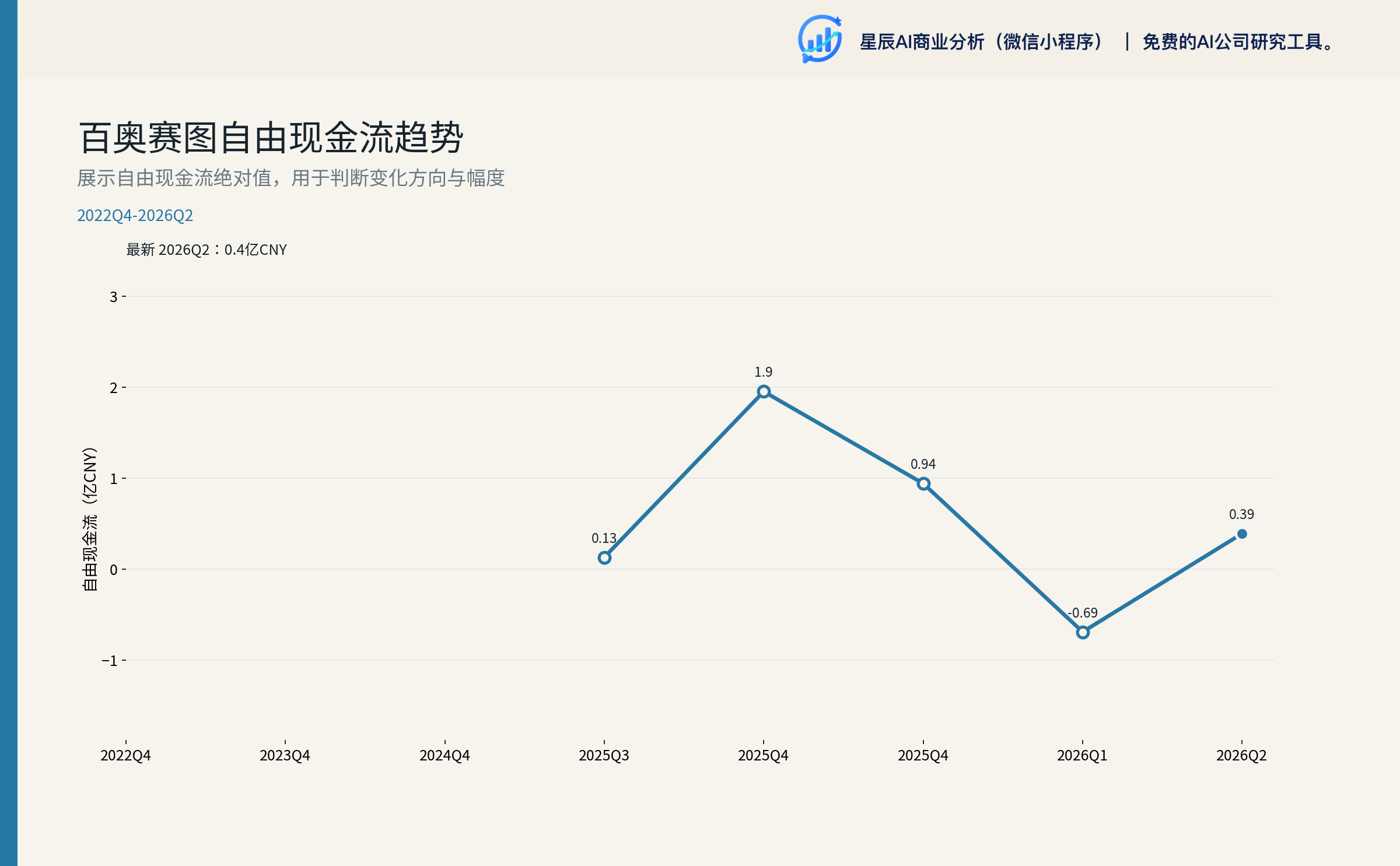Click the tagline 免费的AI公司研究工具。
The image size is (1400, 866).
click(1238, 42)
